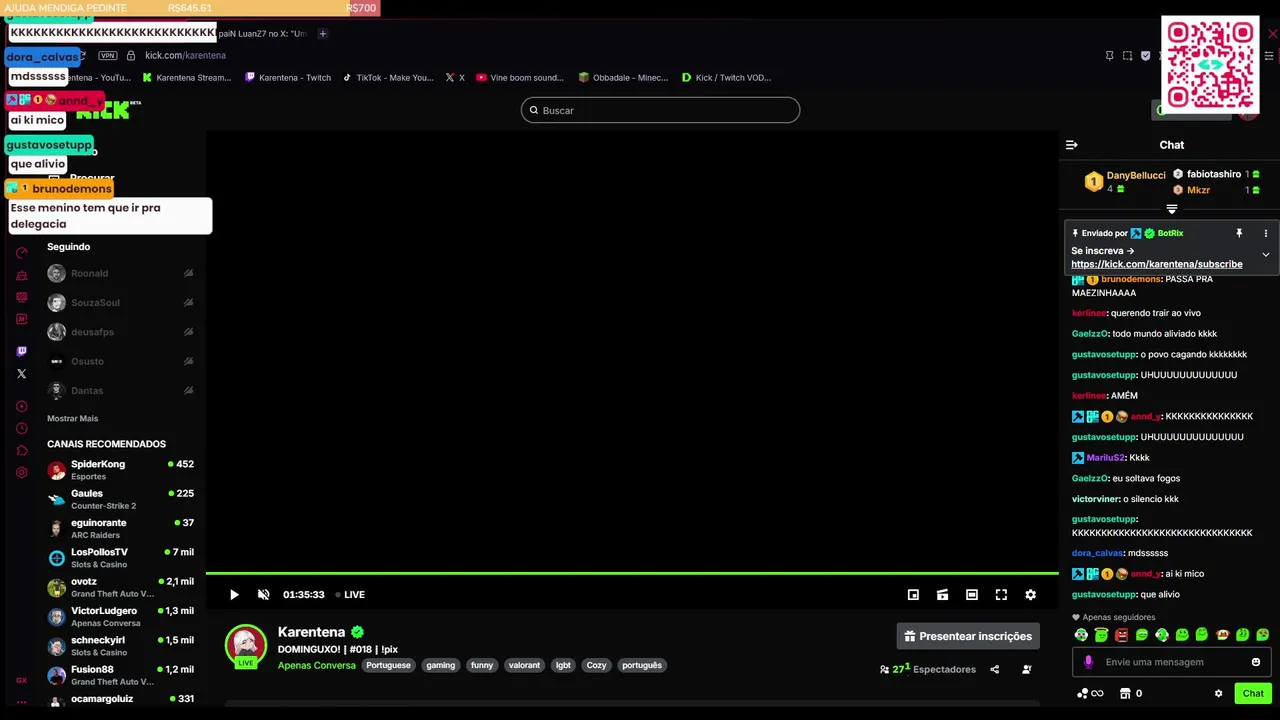Screen dimensions: 1280x720
Task: Insert the halo green emote
Action: click(x=1101, y=635)
